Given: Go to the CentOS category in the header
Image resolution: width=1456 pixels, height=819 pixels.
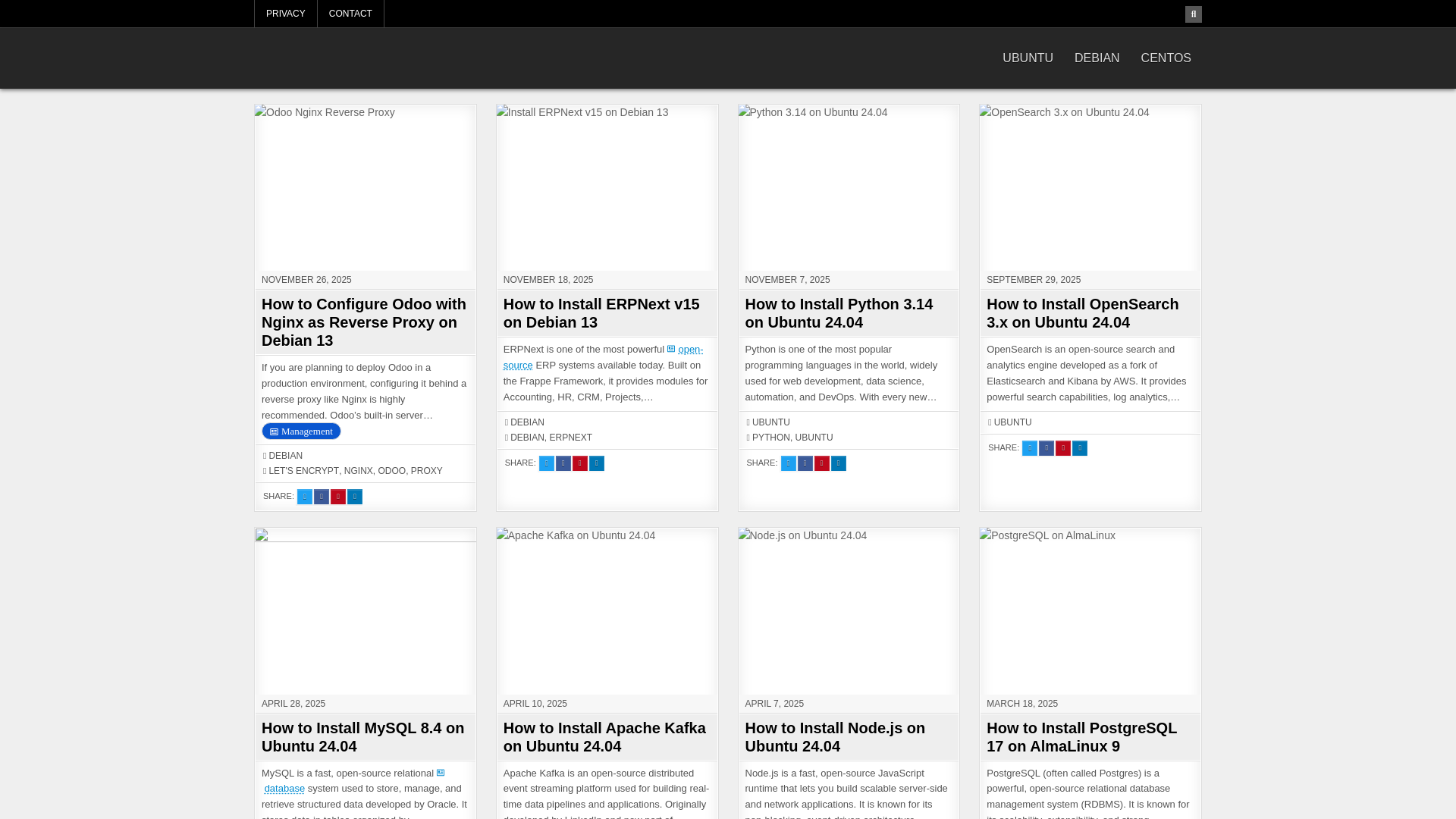Looking at the screenshot, I should pos(1166,58).
